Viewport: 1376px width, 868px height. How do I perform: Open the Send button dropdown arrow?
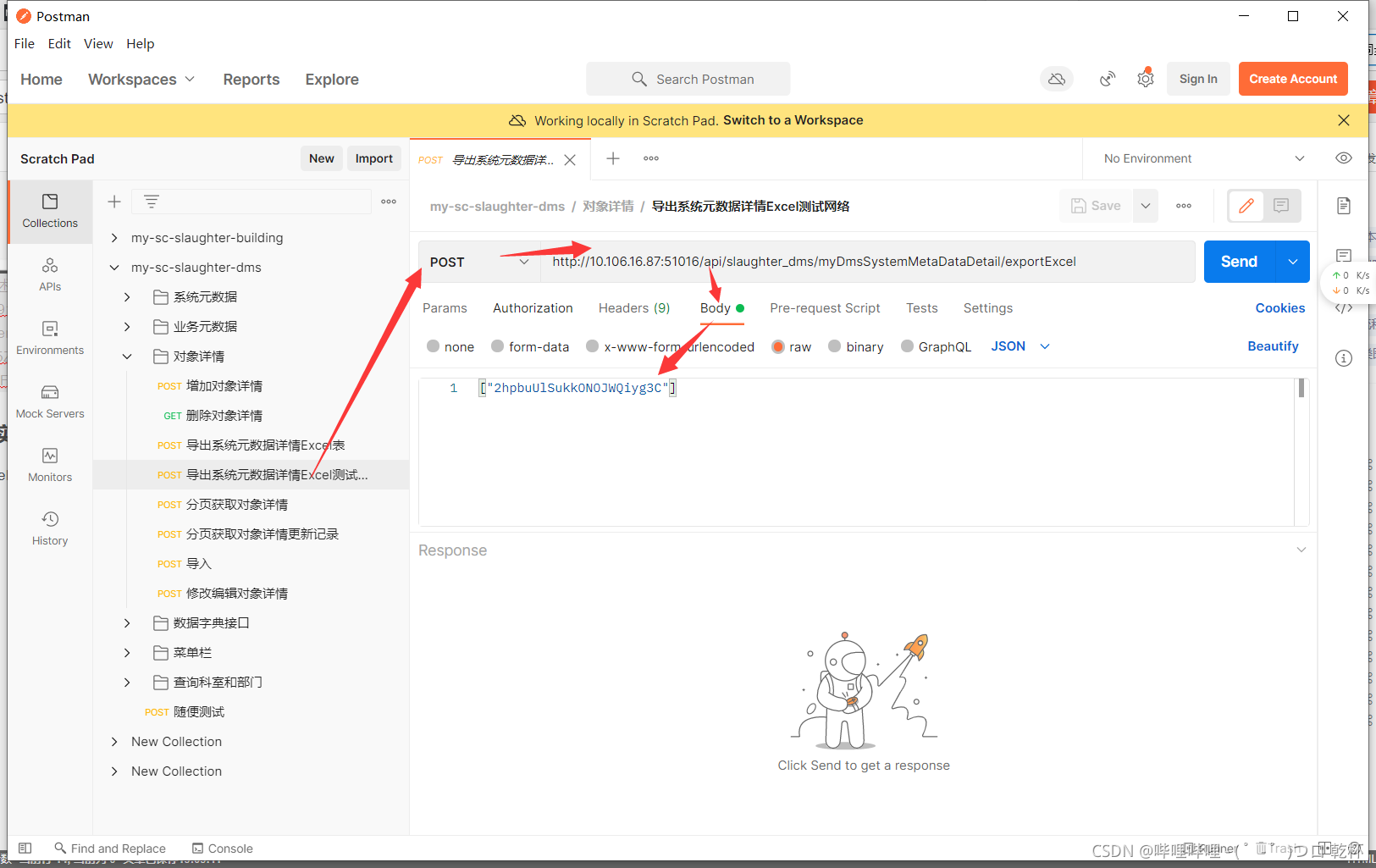tap(1293, 262)
